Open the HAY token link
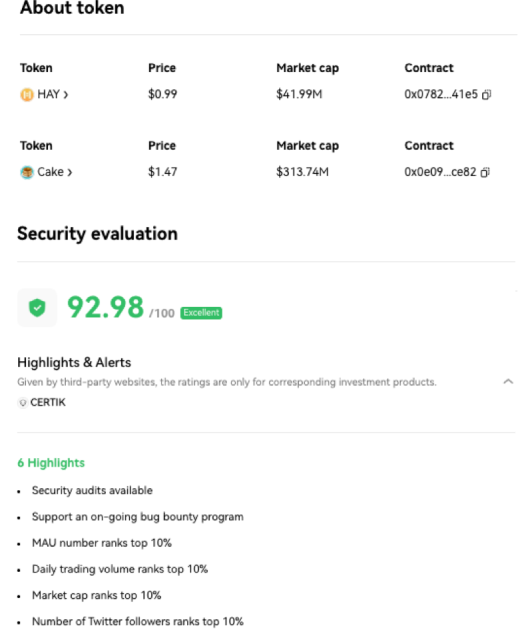The width and height of the screenshot is (518, 630). (49, 94)
